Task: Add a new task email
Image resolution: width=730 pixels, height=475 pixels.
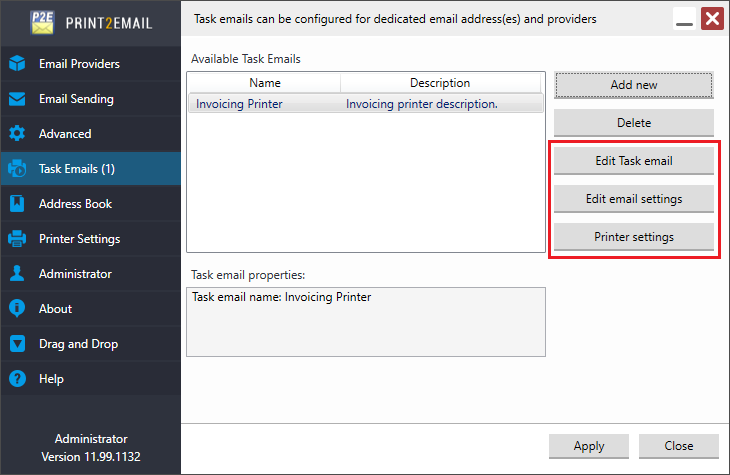Action: click(634, 85)
